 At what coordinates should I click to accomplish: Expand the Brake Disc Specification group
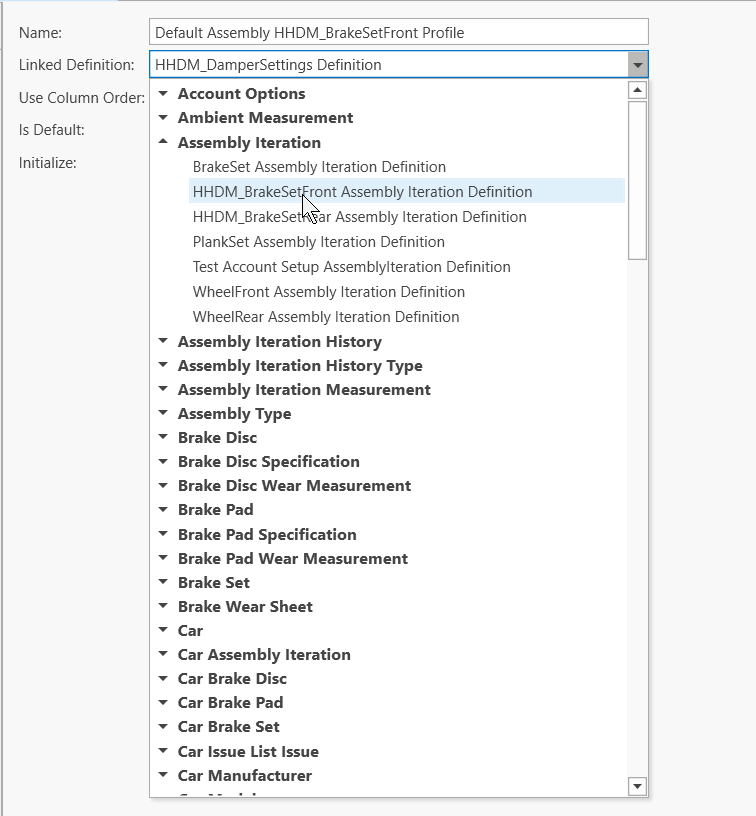click(x=164, y=461)
